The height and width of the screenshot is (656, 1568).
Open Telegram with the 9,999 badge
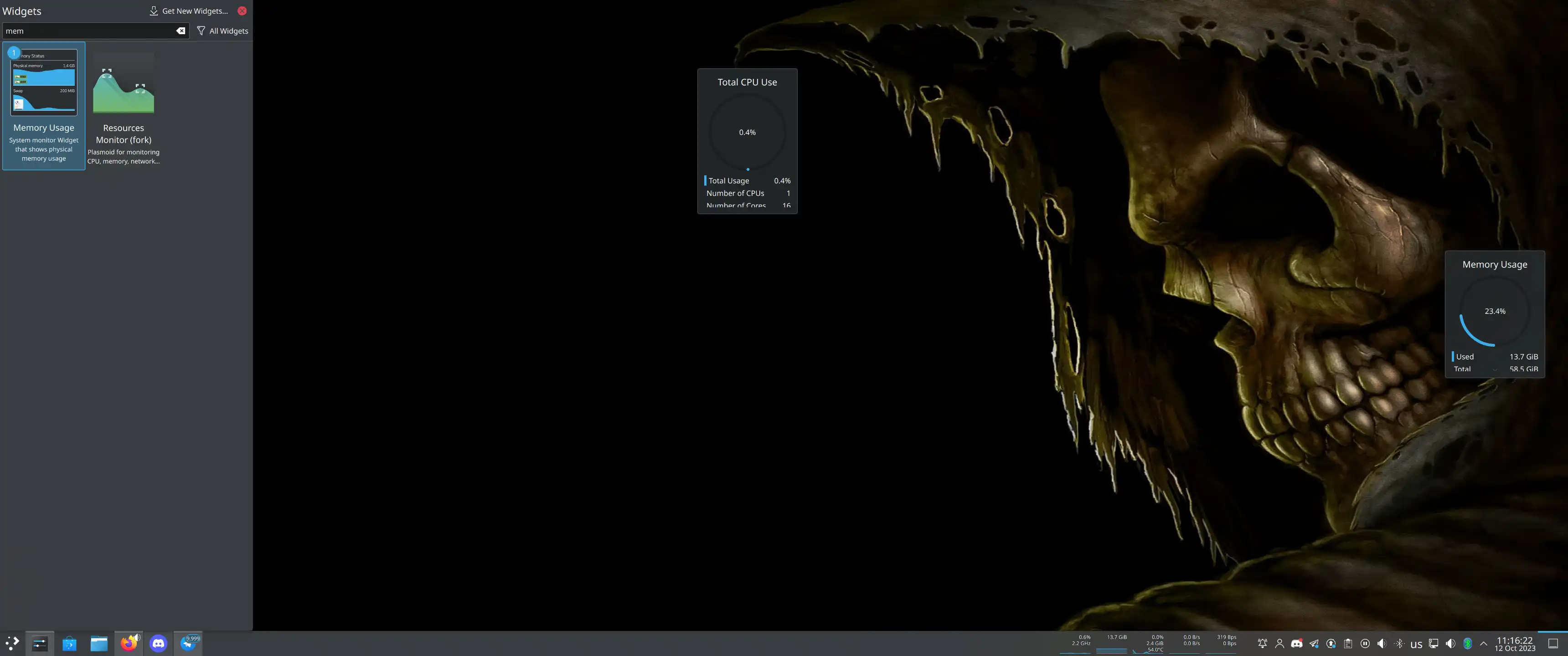pos(188,643)
